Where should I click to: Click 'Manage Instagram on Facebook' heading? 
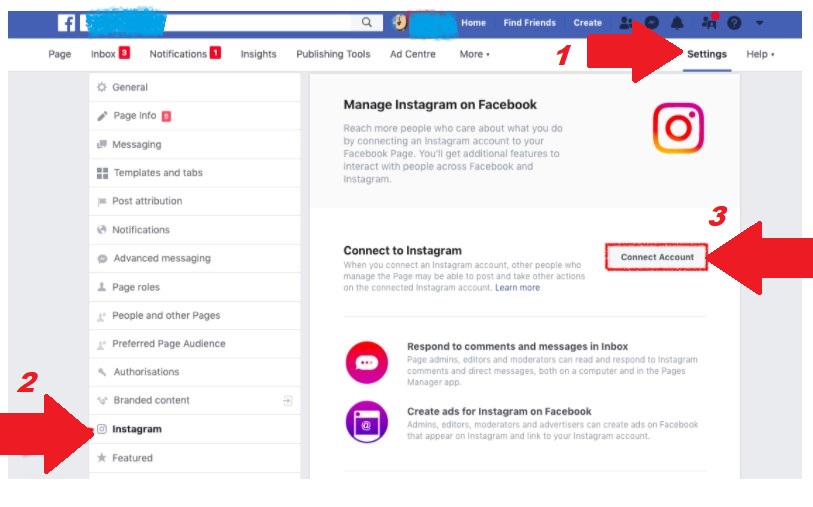coord(440,105)
